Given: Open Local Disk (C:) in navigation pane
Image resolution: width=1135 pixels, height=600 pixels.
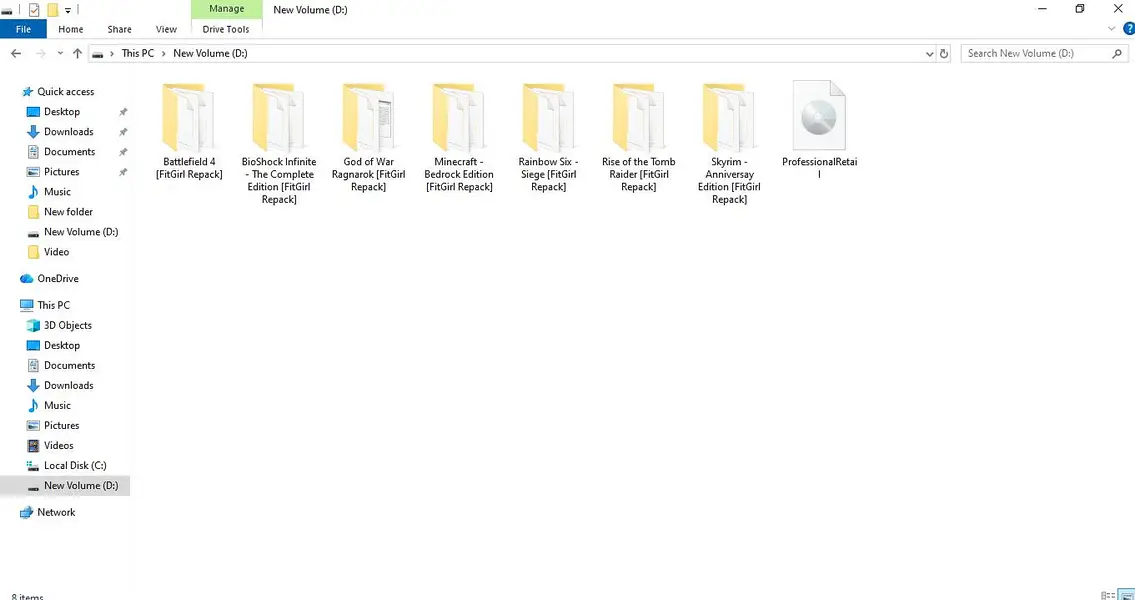Looking at the screenshot, I should (x=75, y=466).
